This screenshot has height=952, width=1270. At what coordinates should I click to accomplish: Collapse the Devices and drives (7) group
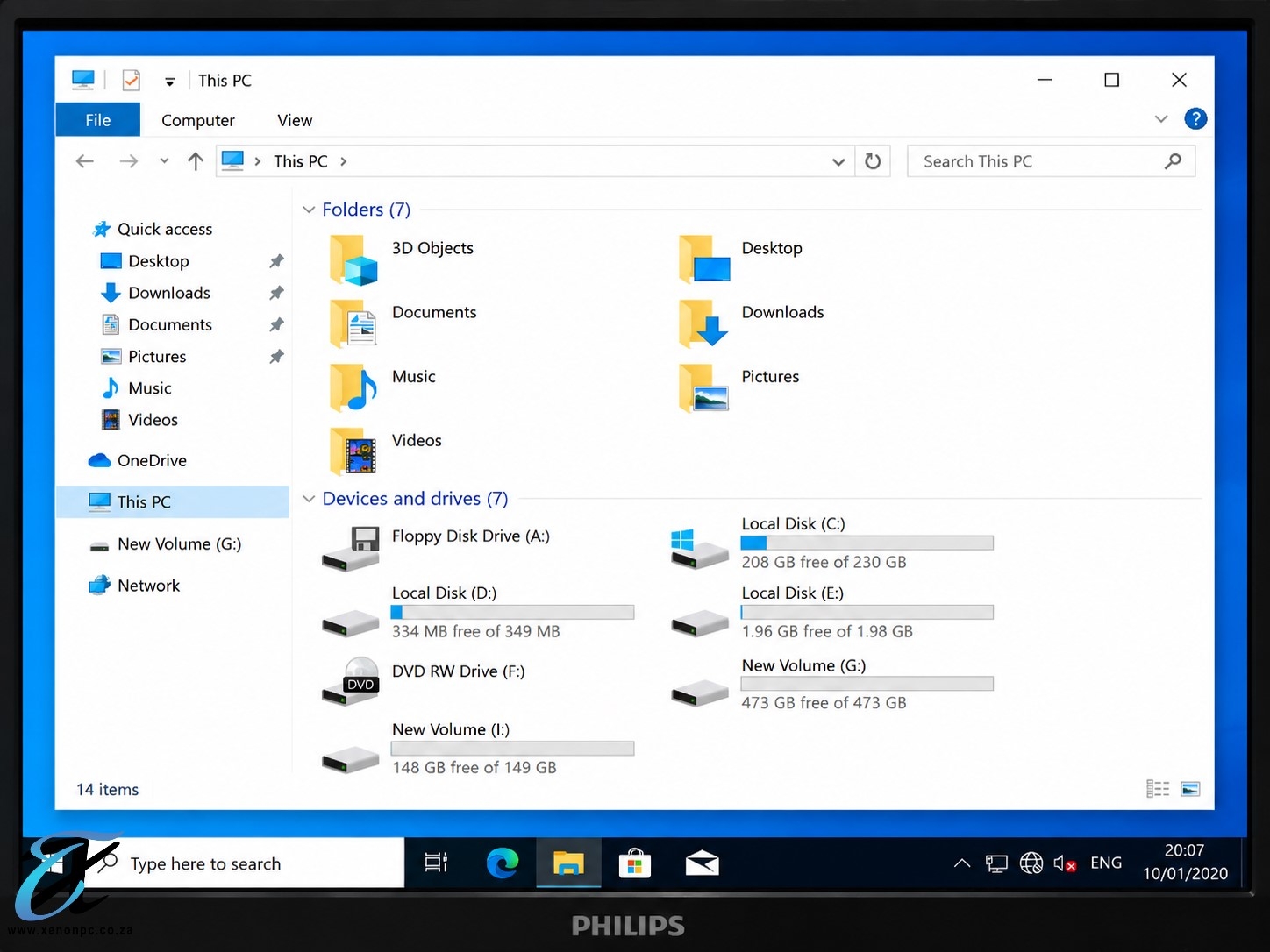click(309, 499)
